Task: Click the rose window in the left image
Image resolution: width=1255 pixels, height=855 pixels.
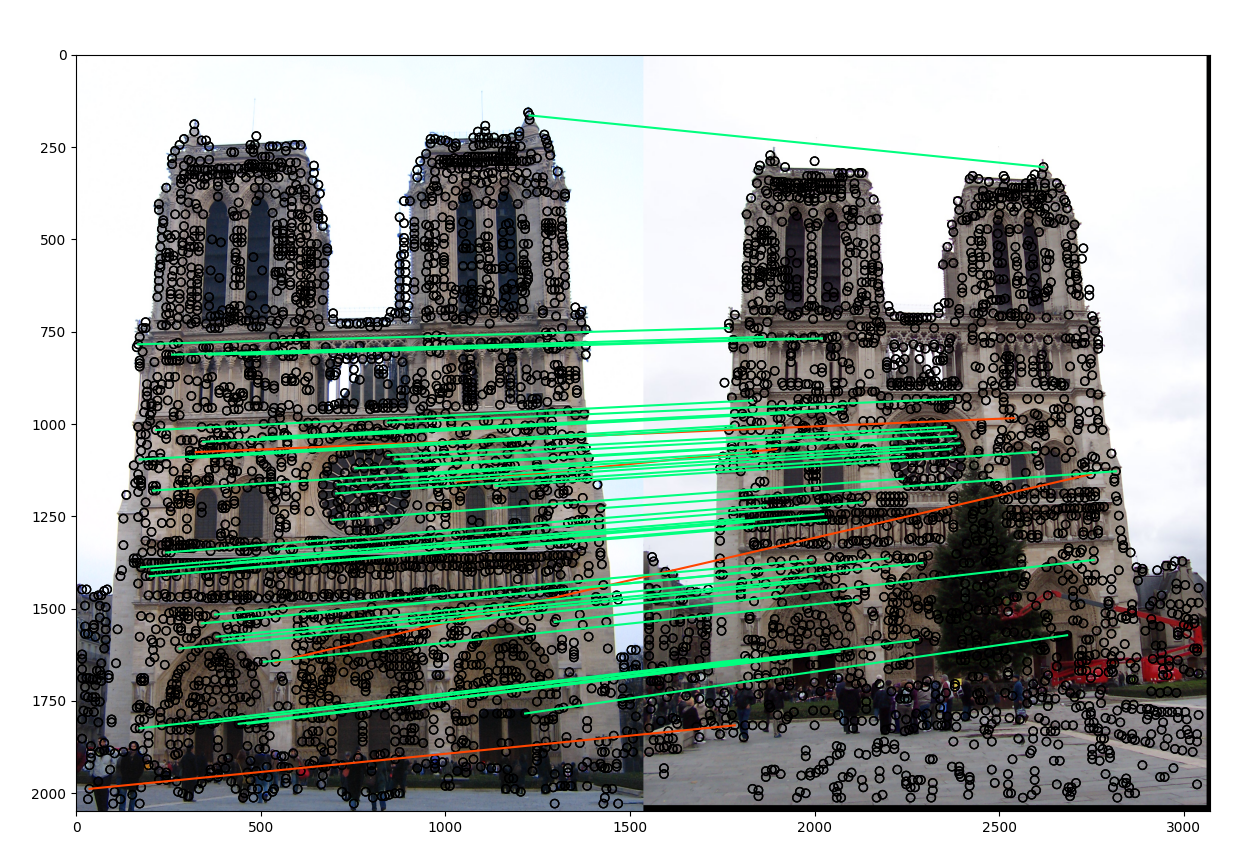Action: (365, 488)
